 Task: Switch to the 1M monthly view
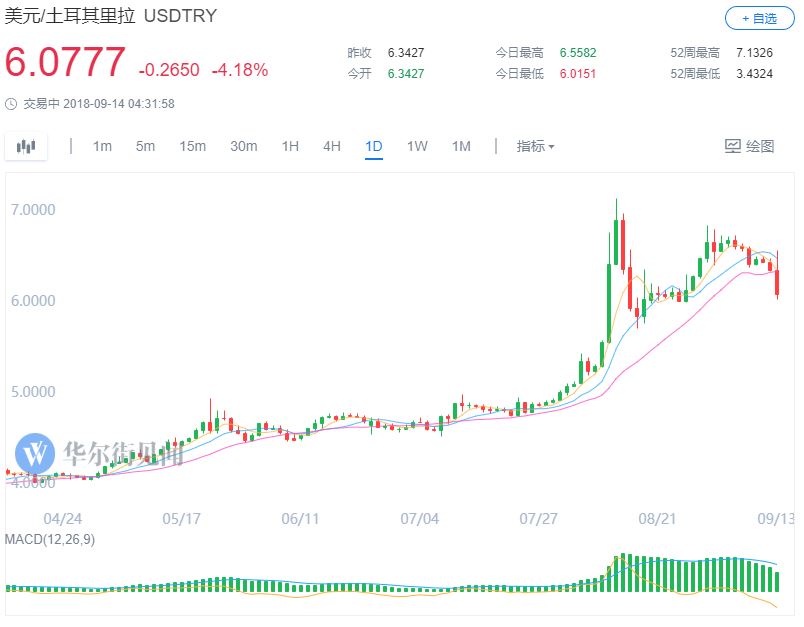pos(461,146)
